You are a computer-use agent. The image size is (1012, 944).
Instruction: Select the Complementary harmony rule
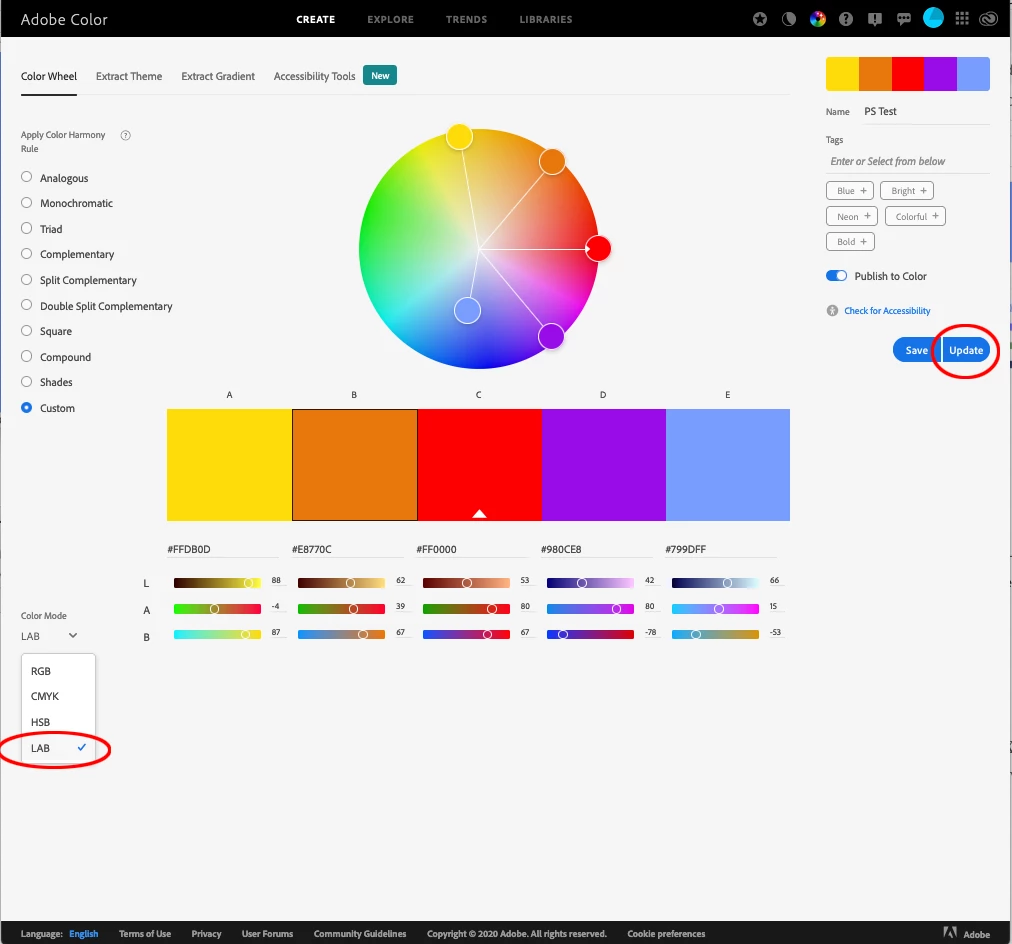(x=26, y=254)
